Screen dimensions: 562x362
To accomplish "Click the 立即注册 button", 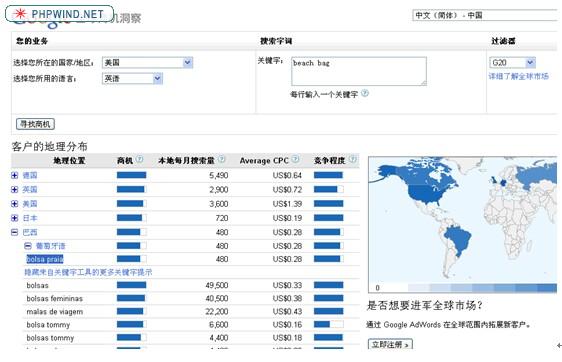I will pyautogui.click(x=390, y=344).
